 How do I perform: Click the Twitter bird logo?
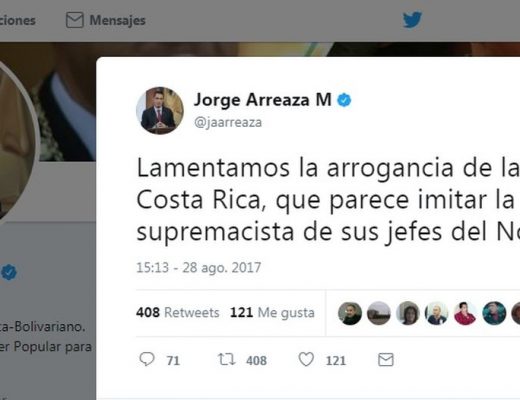point(412,20)
